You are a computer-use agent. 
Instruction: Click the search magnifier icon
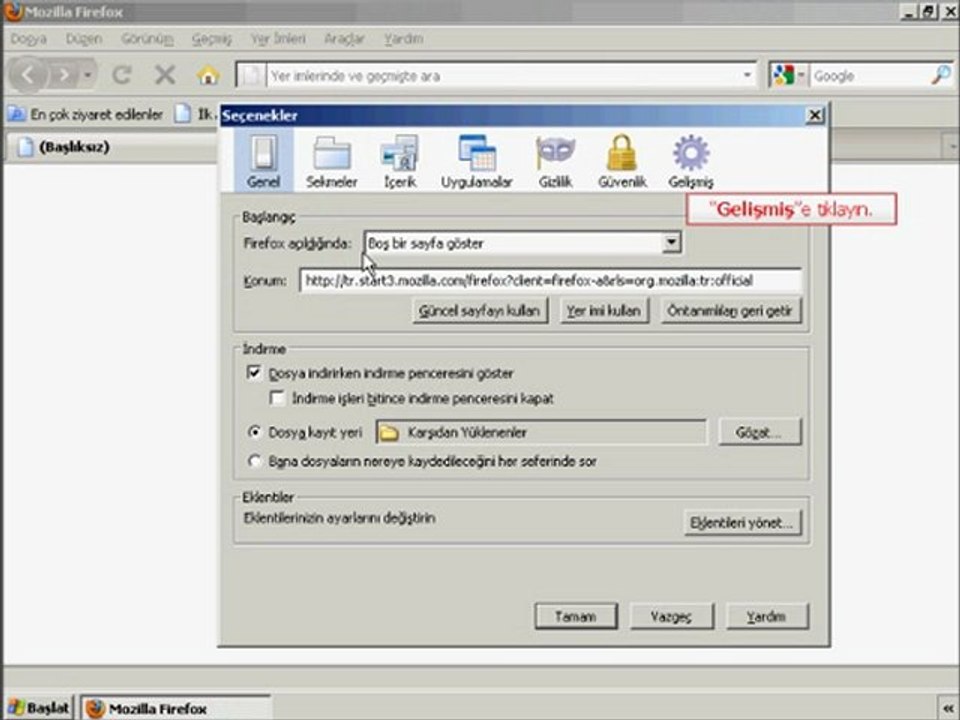pos(941,76)
